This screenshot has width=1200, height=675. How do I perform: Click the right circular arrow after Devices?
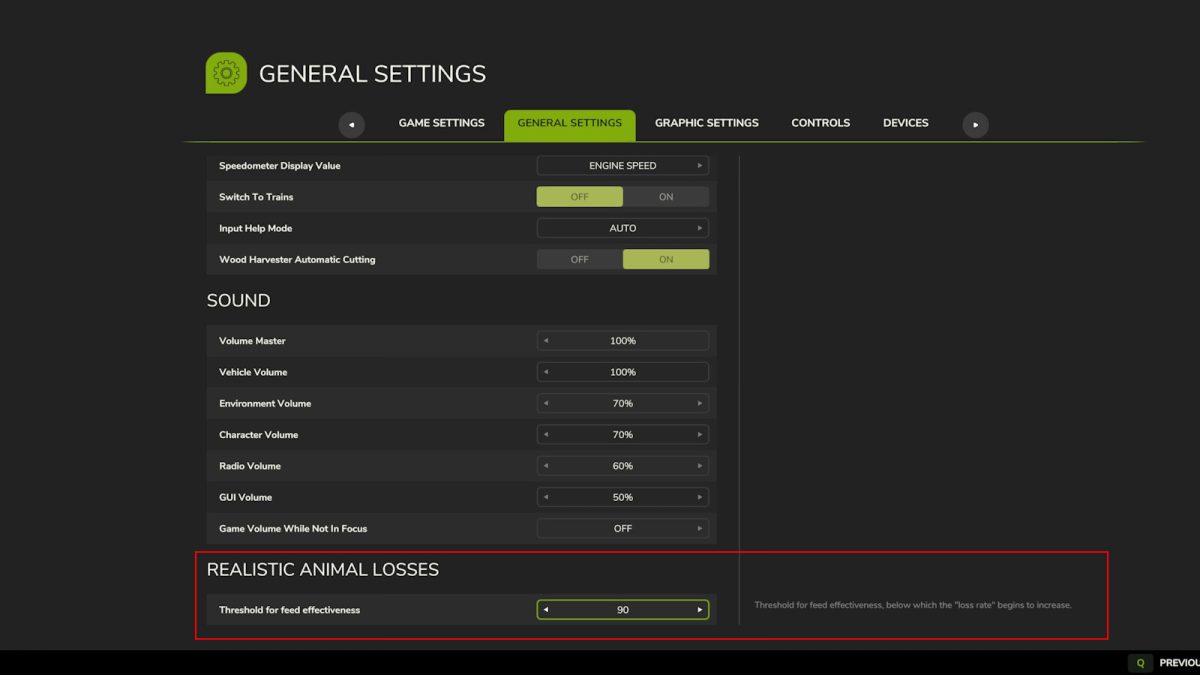point(975,124)
